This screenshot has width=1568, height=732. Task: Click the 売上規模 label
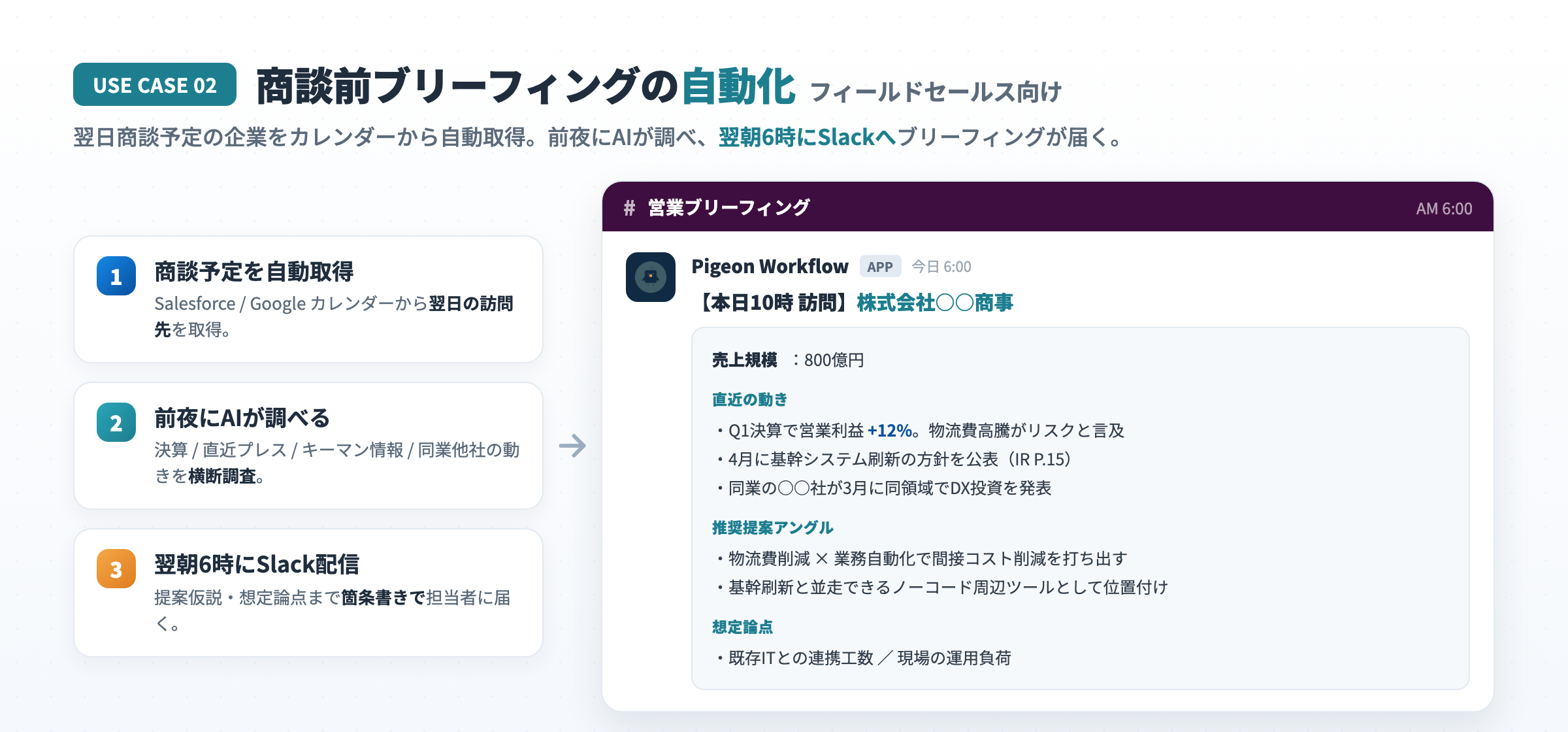tap(745, 360)
